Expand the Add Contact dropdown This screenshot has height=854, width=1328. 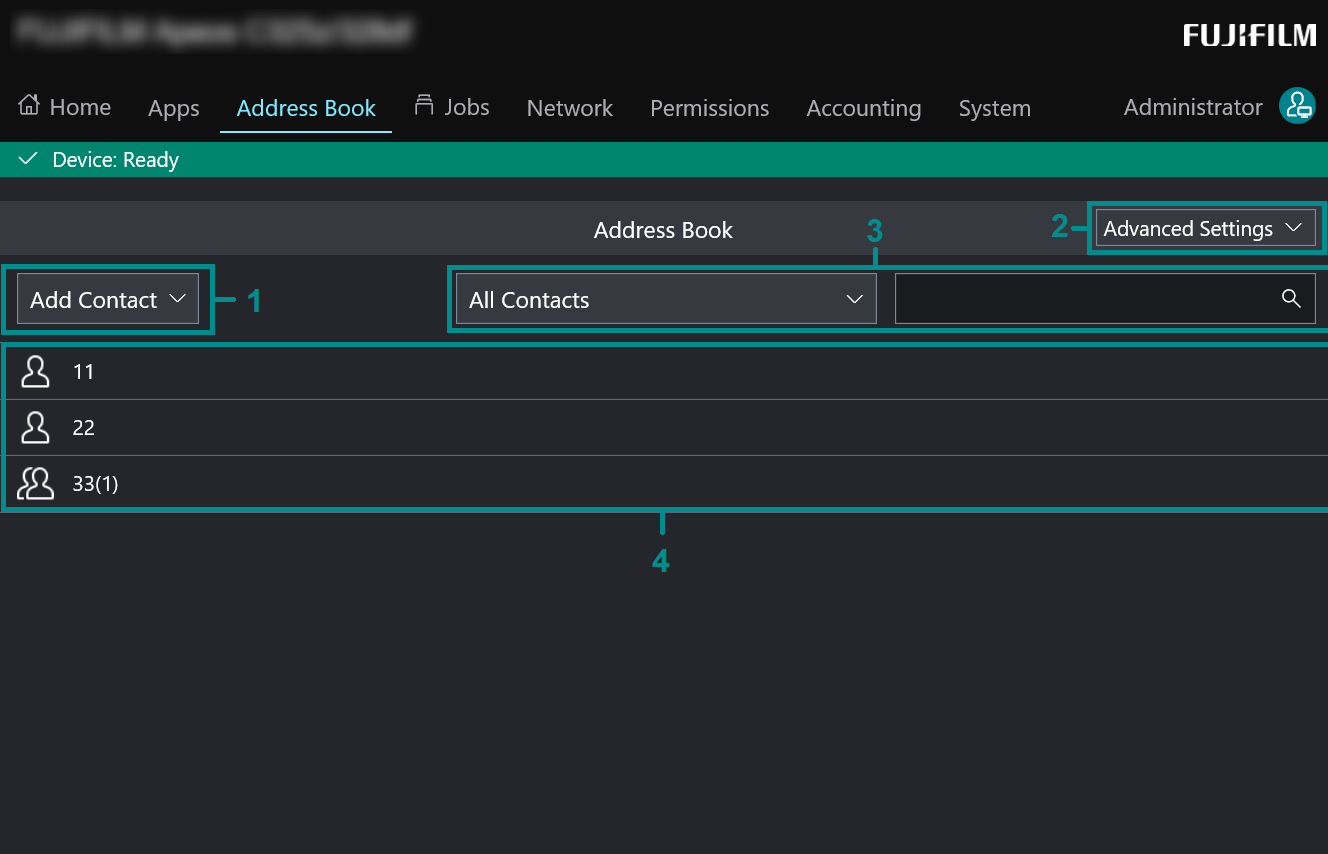click(x=106, y=298)
